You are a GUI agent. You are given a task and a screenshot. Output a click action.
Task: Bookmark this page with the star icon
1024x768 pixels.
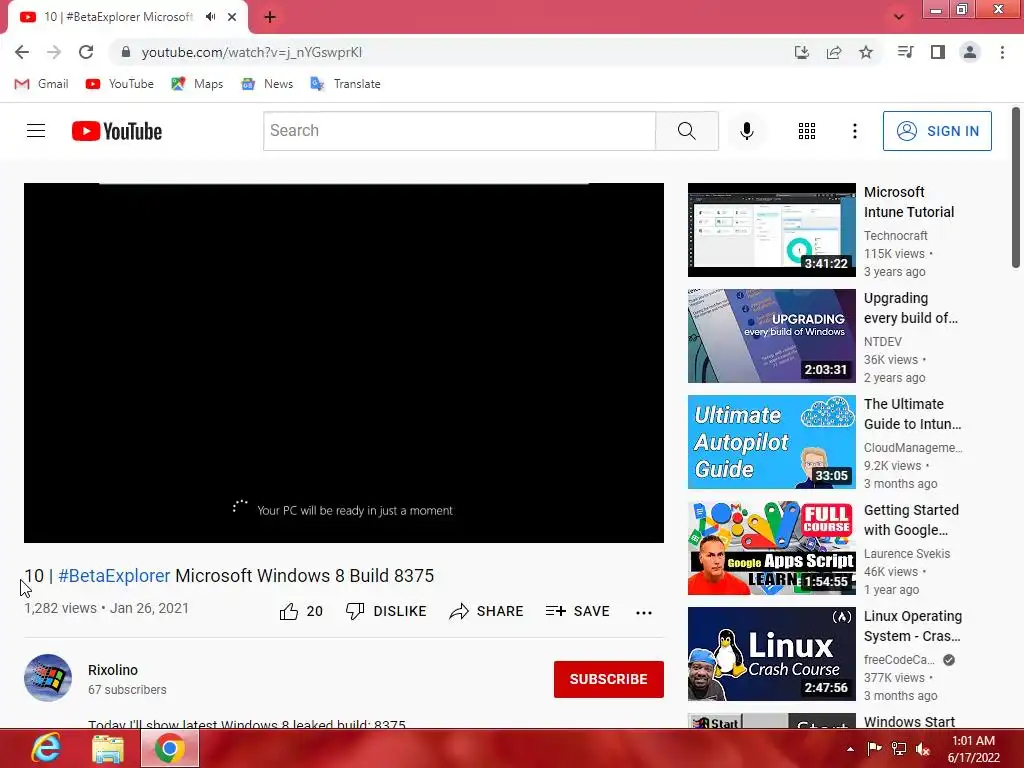pyautogui.click(x=866, y=52)
